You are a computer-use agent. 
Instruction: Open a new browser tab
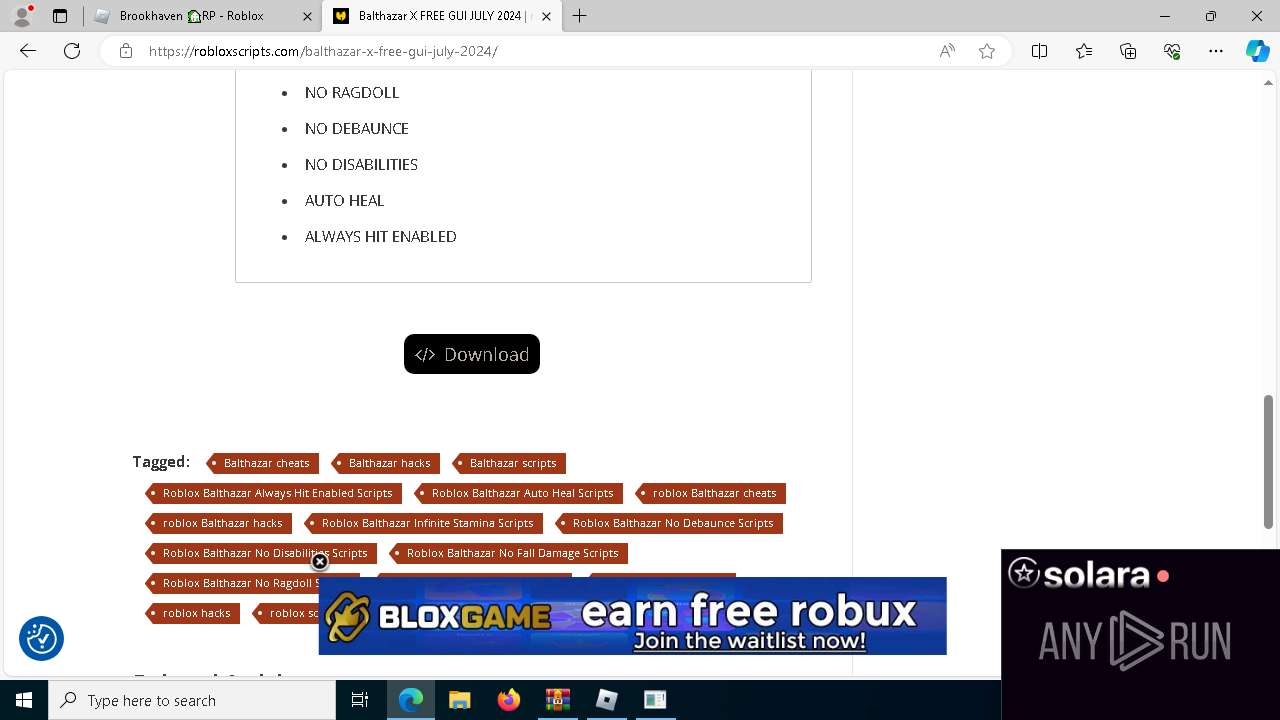click(580, 16)
